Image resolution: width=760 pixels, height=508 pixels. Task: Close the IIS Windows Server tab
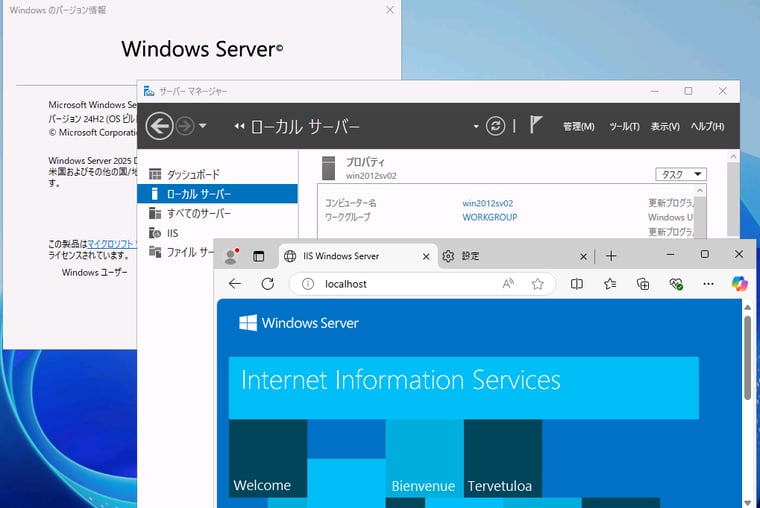pyautogui.click(x=426, y=256)
